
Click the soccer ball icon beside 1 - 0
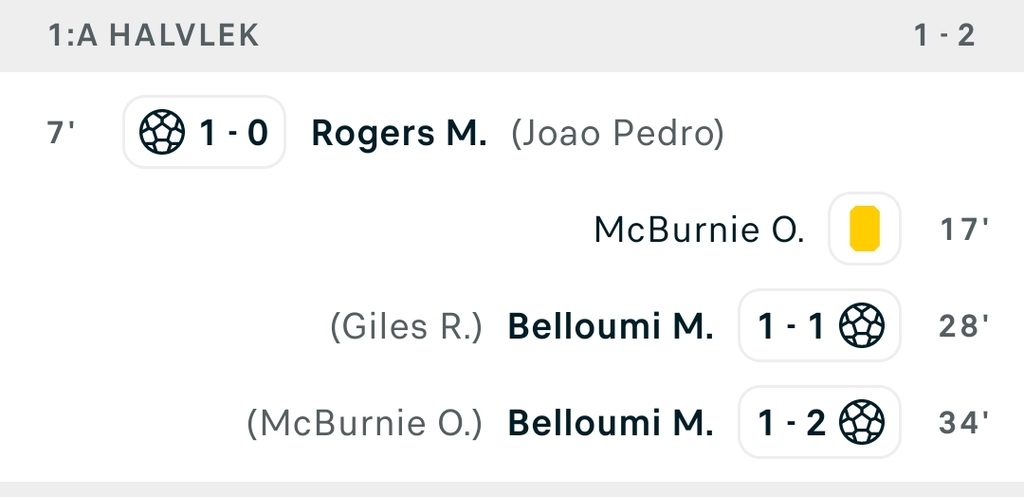[x=162, y=132]
